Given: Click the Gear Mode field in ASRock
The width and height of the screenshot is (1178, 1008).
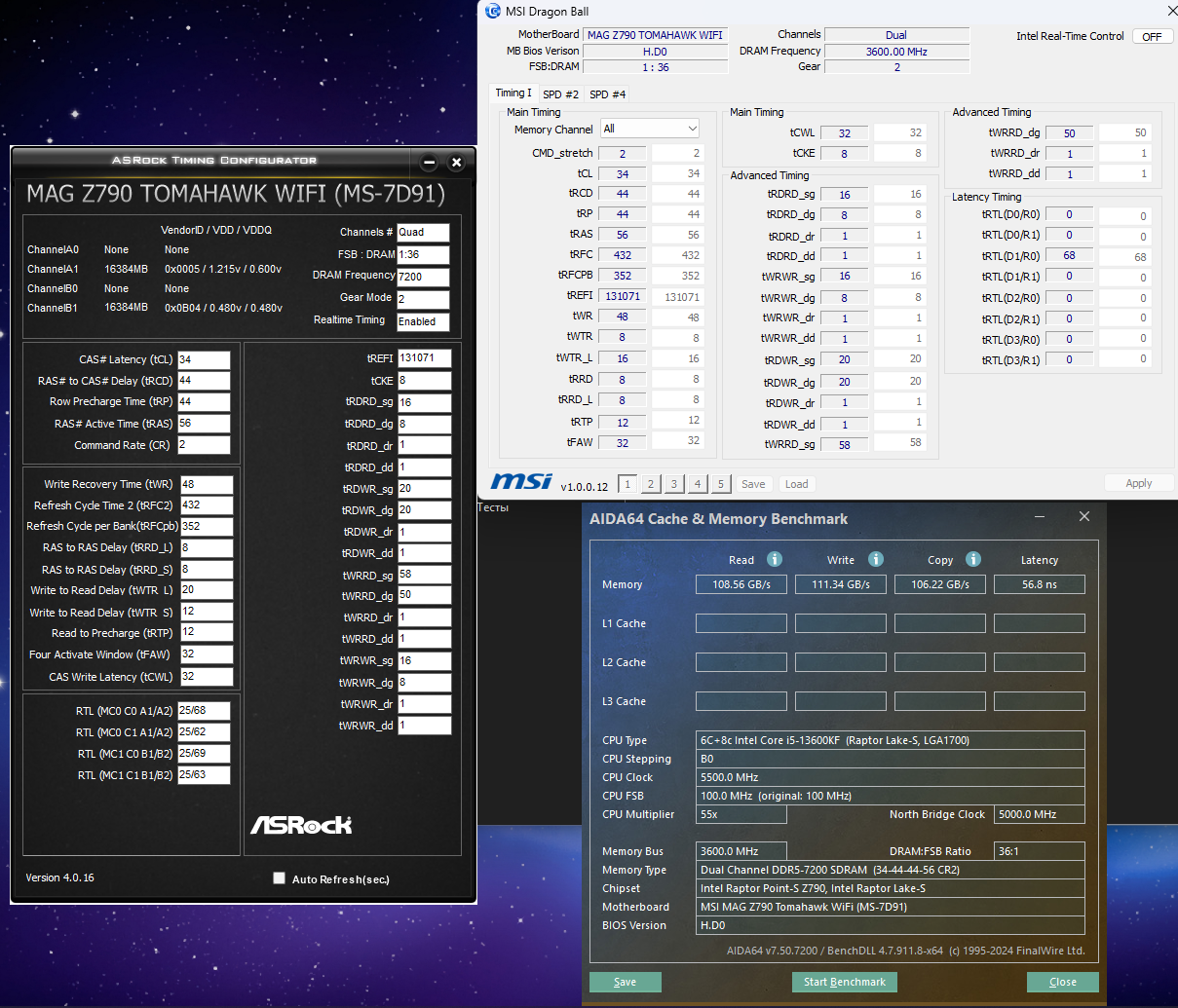Looking at the screenshot, I should tap(423, 299).
